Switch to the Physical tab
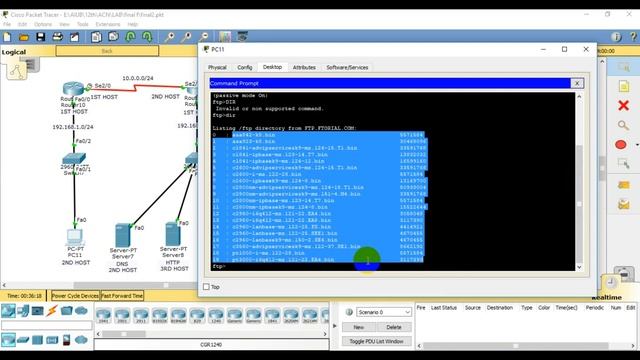Screen dimensions: 640x360 pyautogui.click(x=217, y=67)
